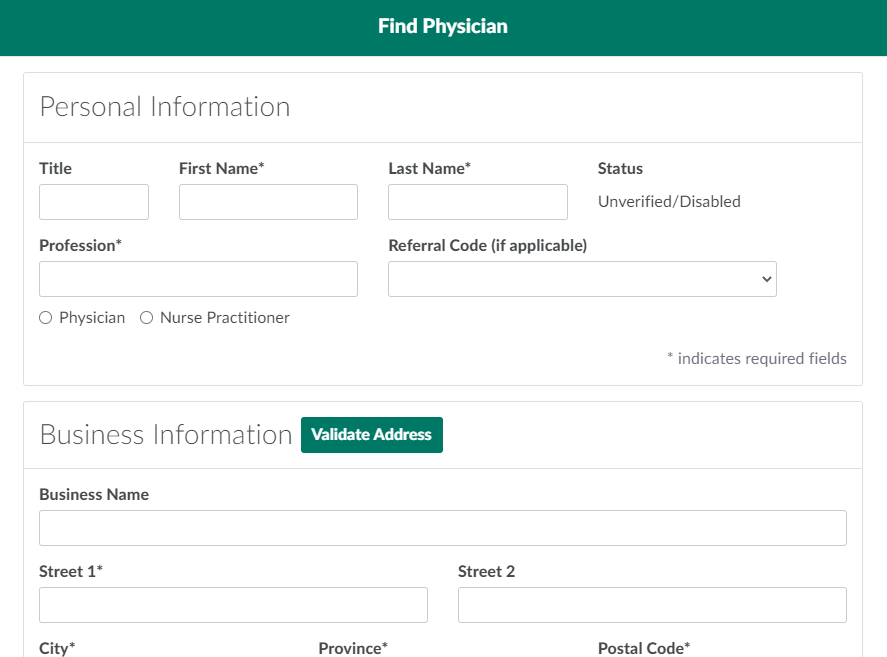Click the Province field label
This screenshot has width=887, height=657.
(353, 648)
